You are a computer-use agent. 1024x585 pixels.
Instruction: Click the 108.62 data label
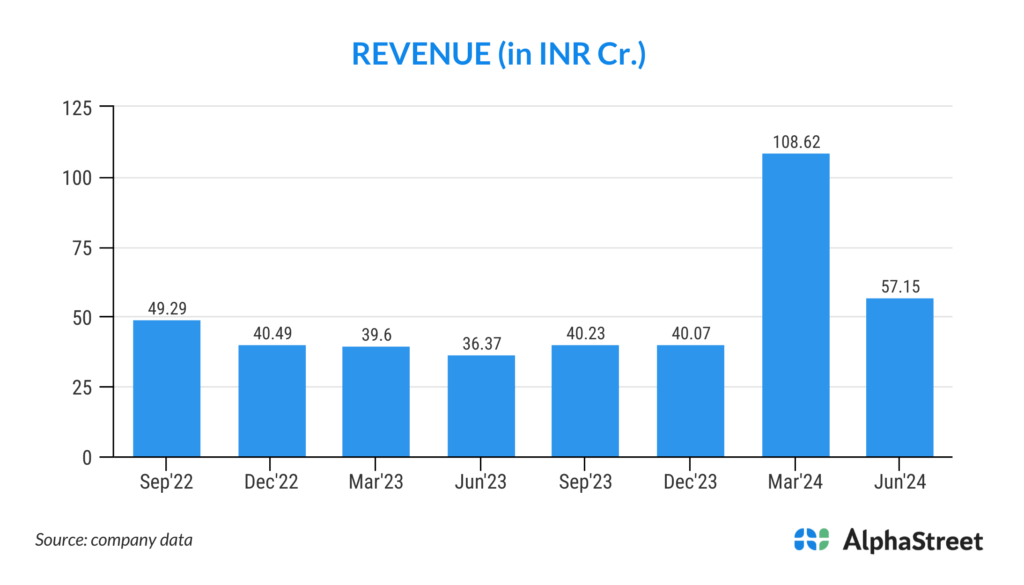click(x=795, y=142)
